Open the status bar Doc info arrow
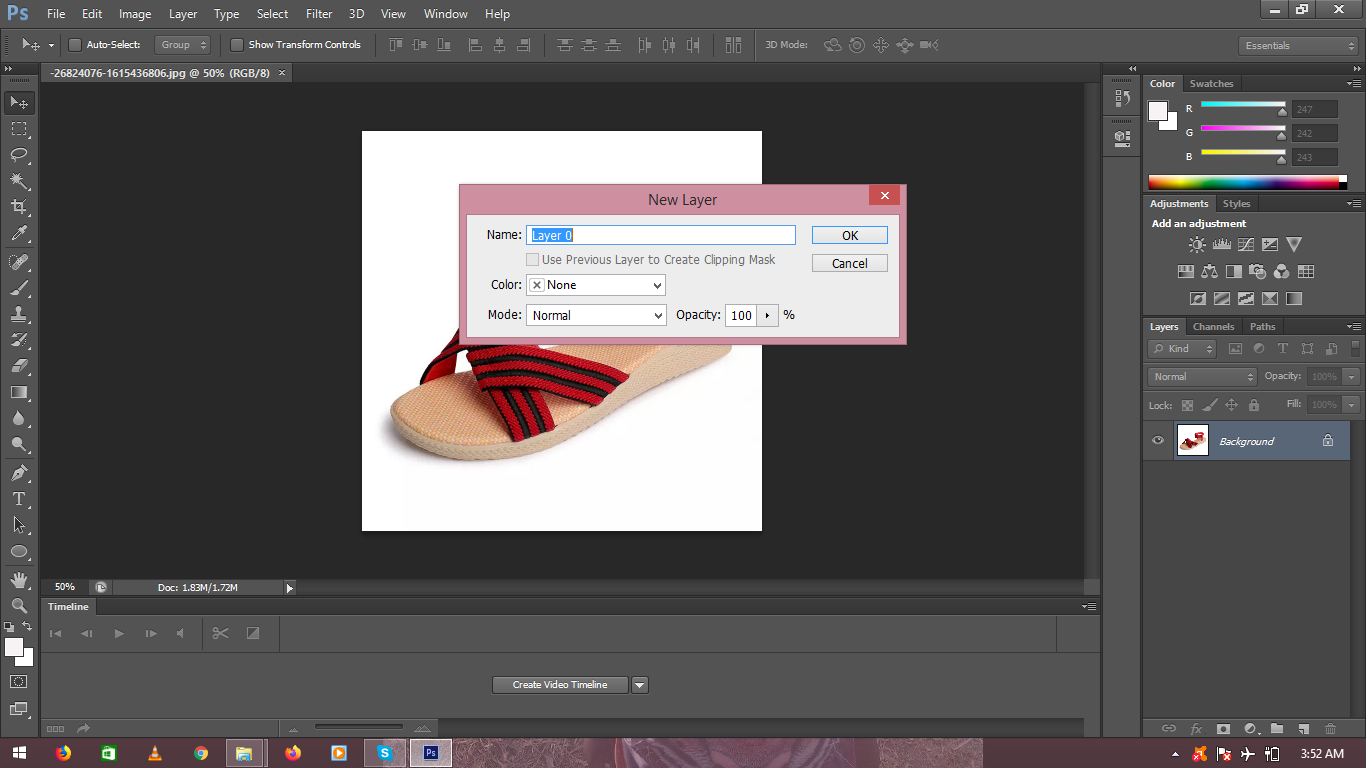 [290, 588]
